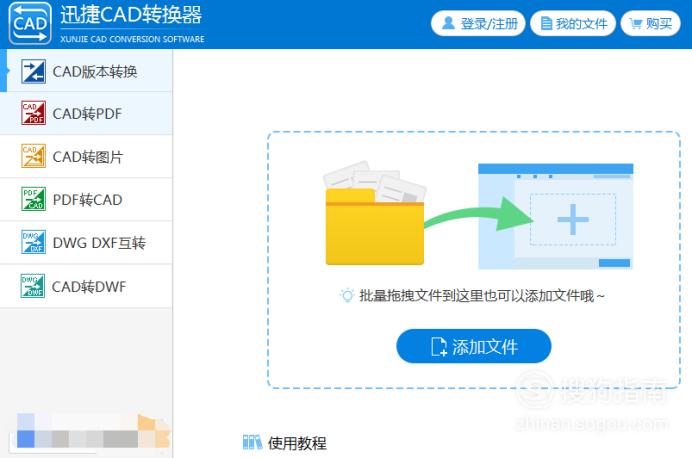Open 我的文件 my files
Image resolution: width=692 pixels, height=458 pixels.
(x=573, y=23)
